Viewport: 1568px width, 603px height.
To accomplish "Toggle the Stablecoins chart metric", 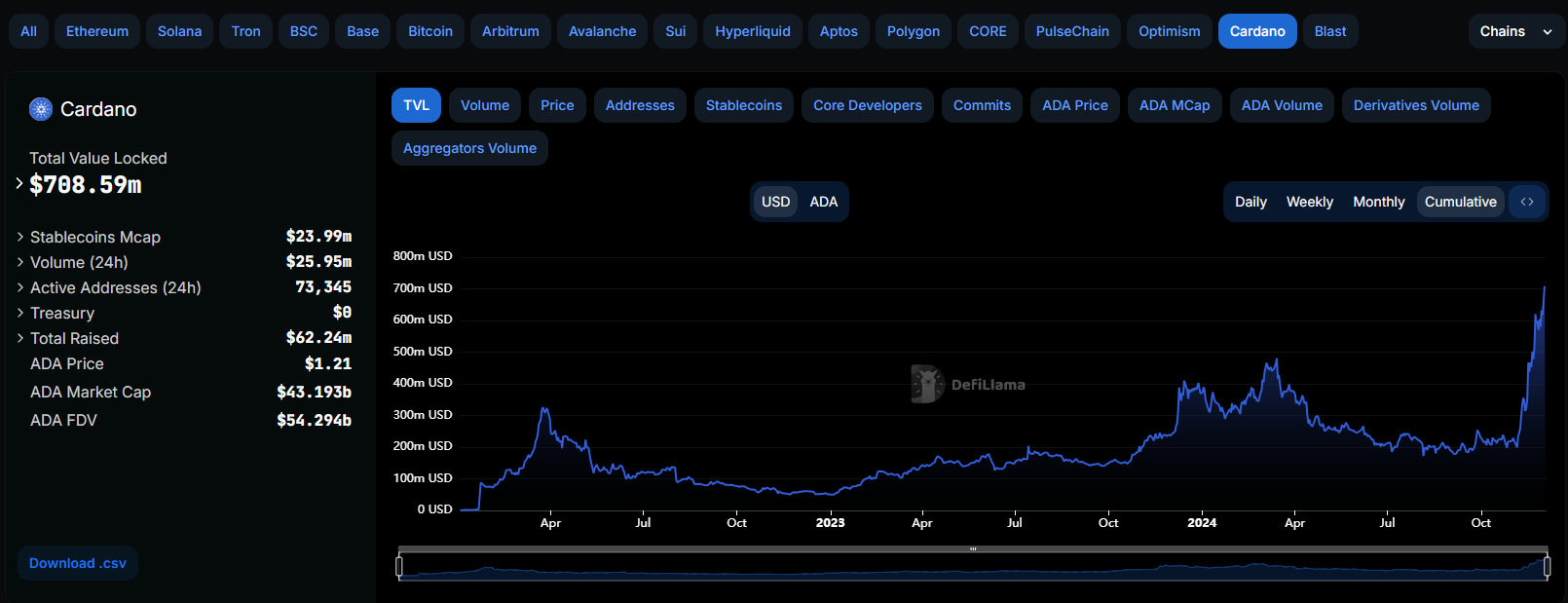I will point(744,105).
